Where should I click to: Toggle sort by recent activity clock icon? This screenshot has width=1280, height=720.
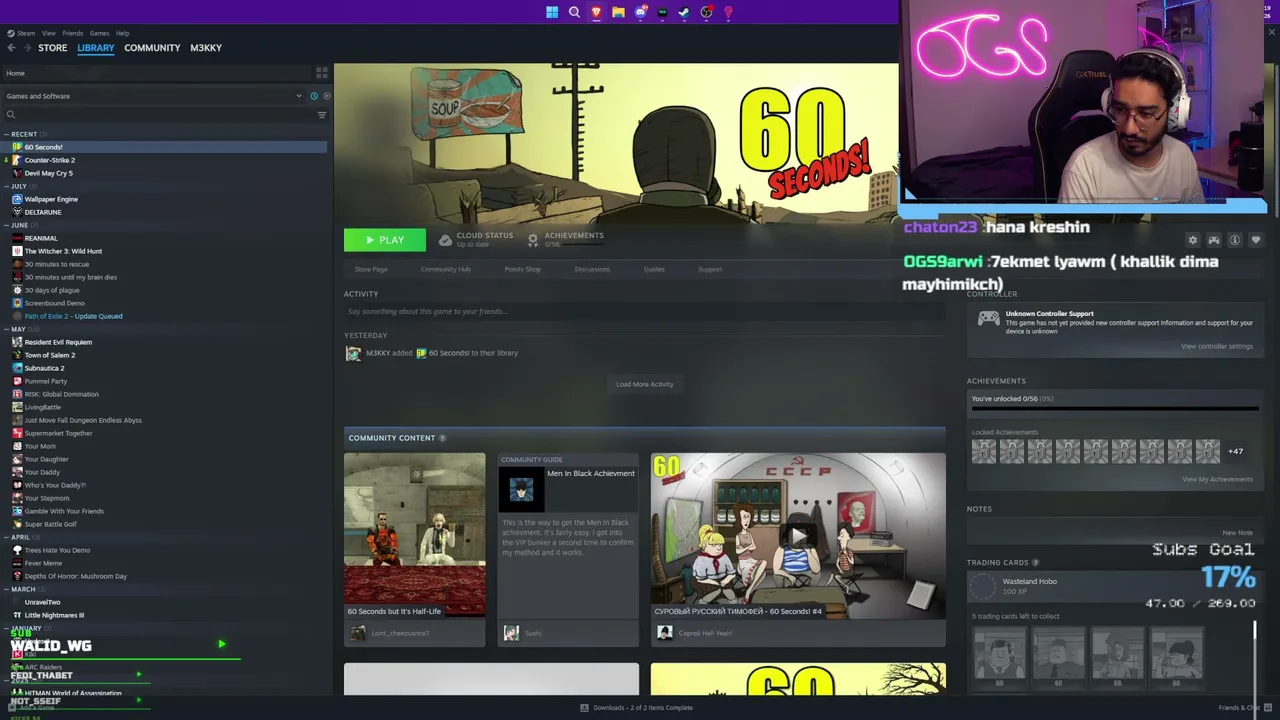(x=313, y=96)
